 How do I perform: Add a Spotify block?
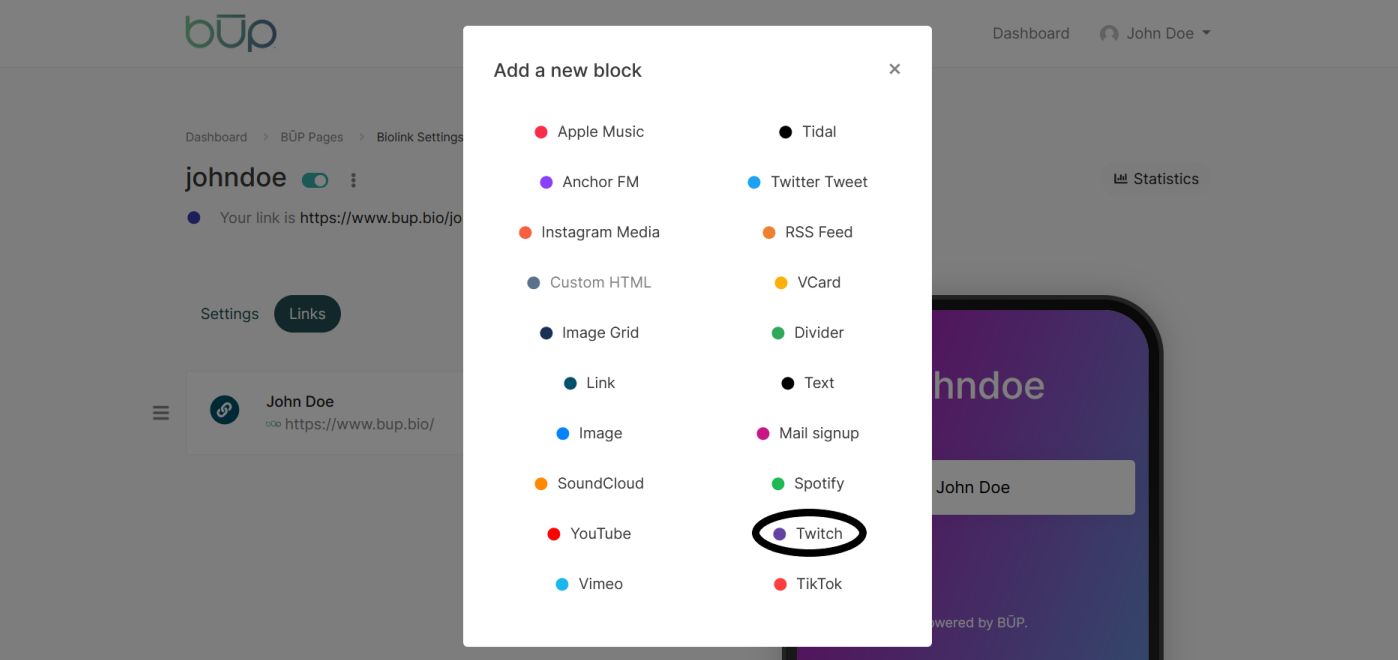pos(808,483)
